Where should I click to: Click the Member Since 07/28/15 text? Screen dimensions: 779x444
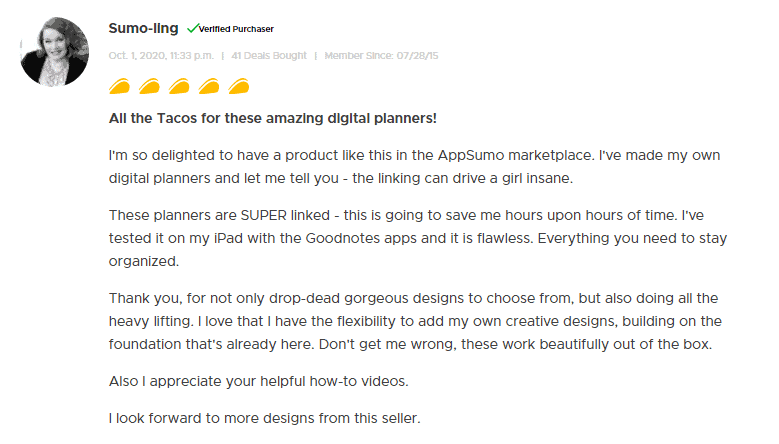(x=382, y=56)
